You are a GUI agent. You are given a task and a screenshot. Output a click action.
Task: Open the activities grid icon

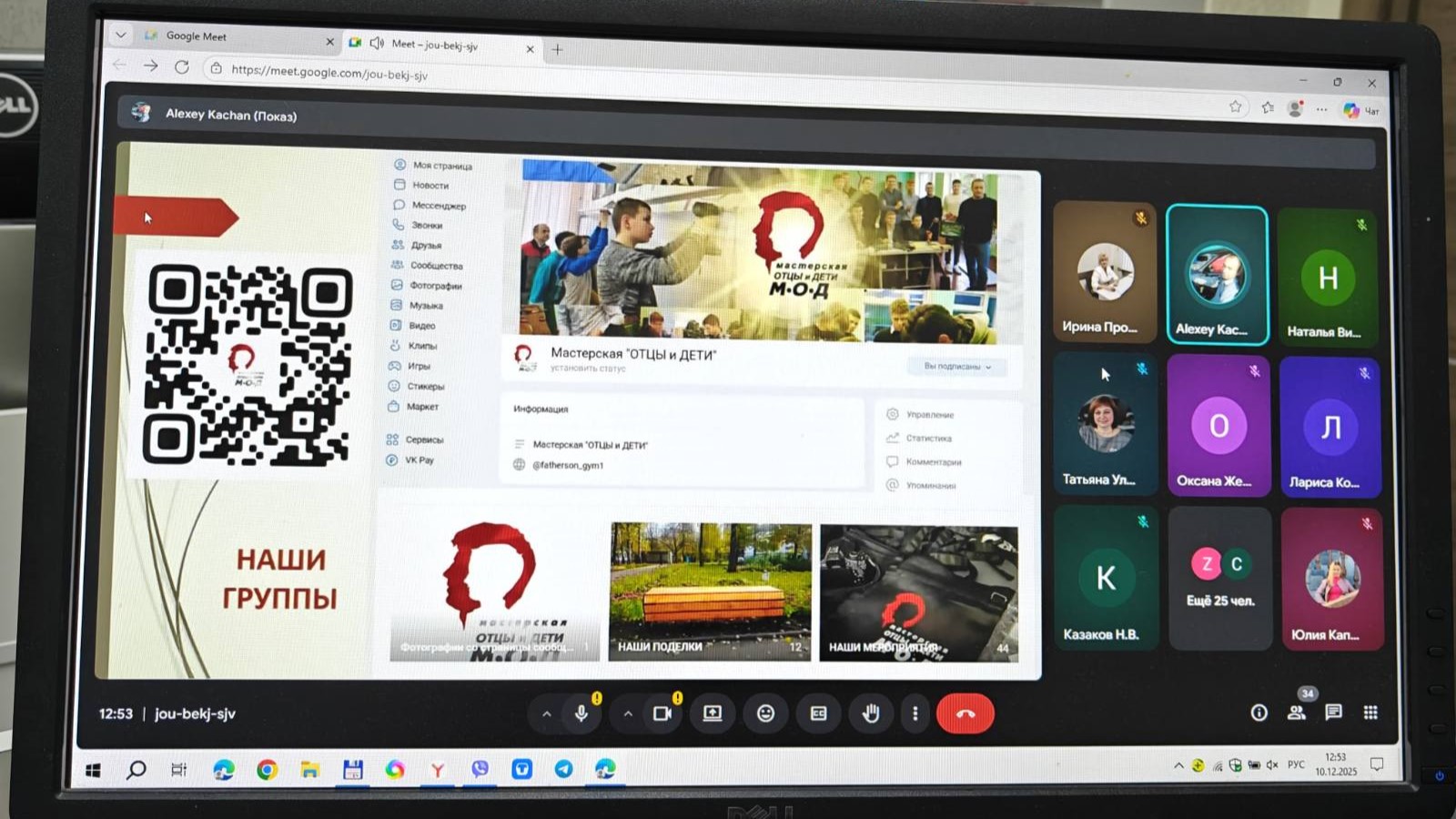(1370, 713)
